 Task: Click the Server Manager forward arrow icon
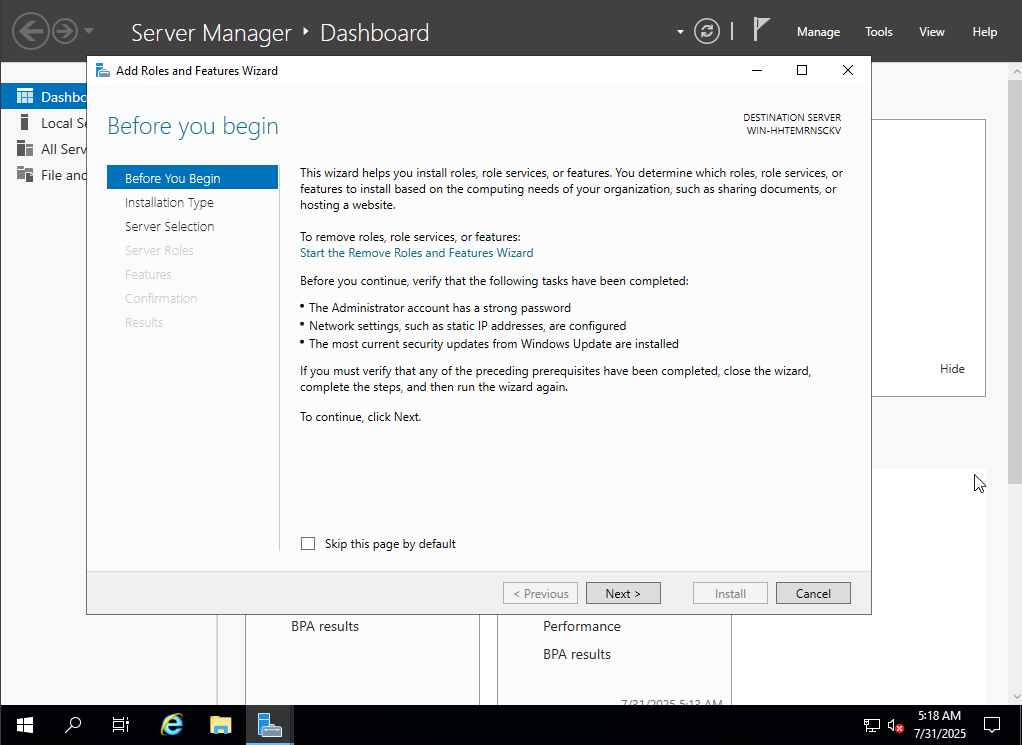click(x=65, y=31)
